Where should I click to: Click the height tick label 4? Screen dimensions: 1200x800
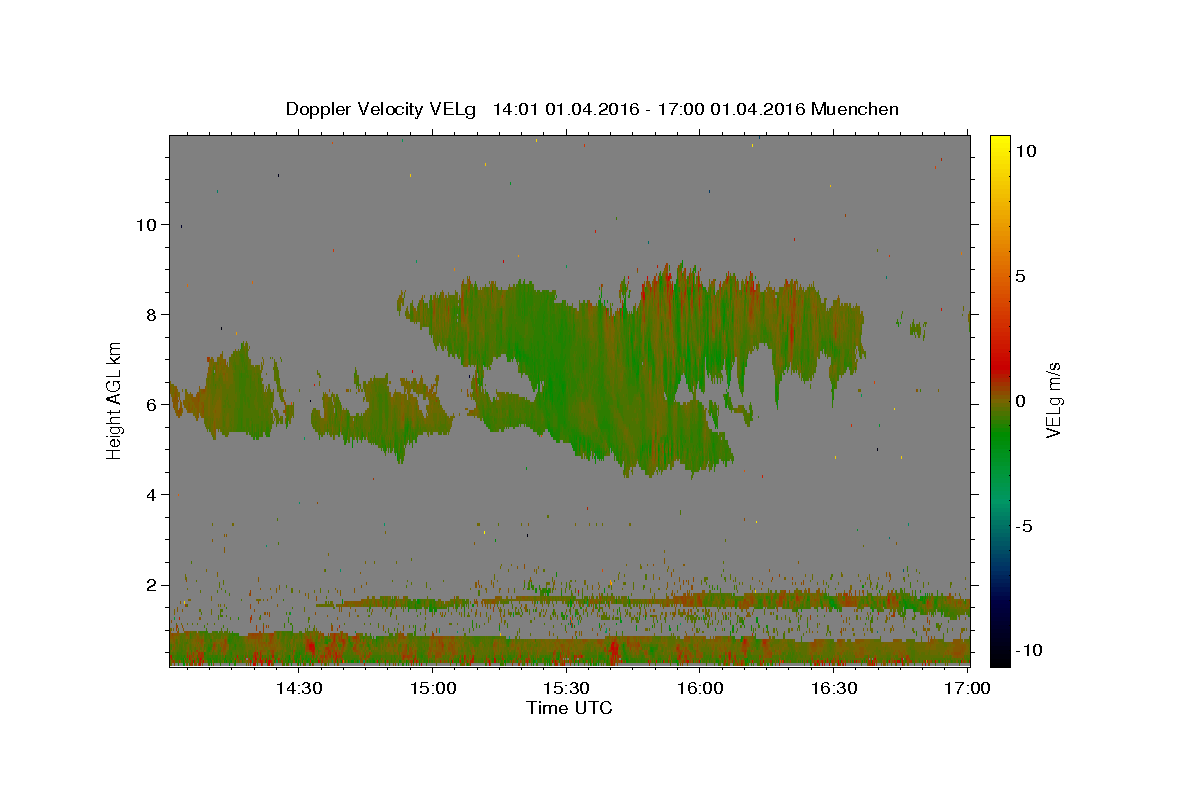pyautogui.click(x=151, y=495)
